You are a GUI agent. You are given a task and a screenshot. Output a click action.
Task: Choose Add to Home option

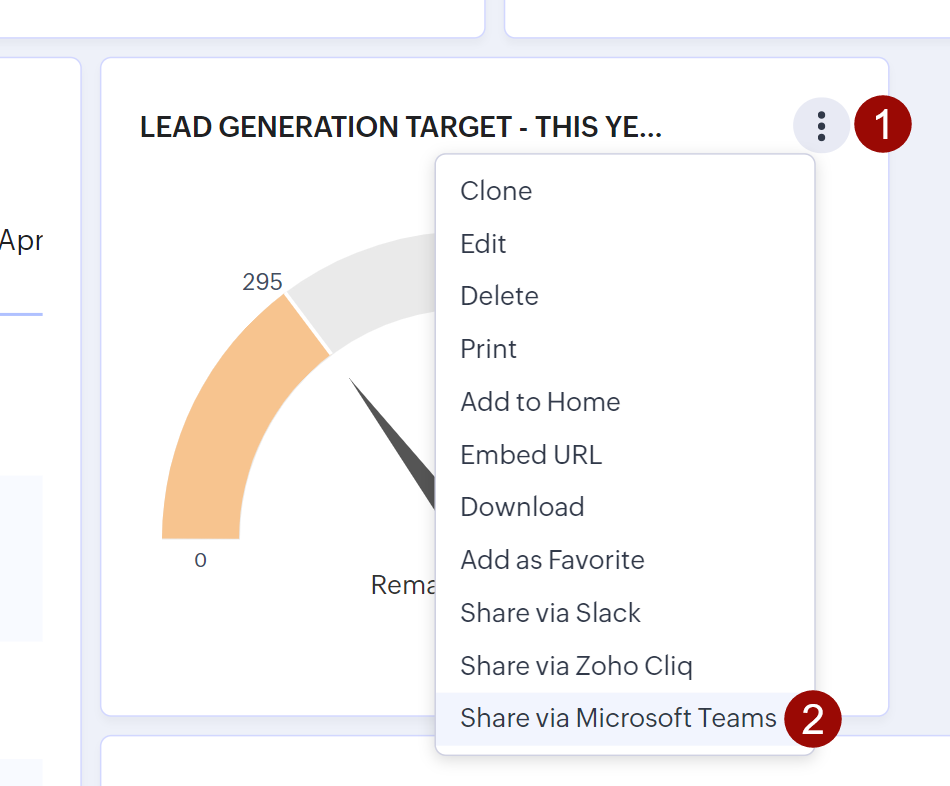(x=540, y=402)
